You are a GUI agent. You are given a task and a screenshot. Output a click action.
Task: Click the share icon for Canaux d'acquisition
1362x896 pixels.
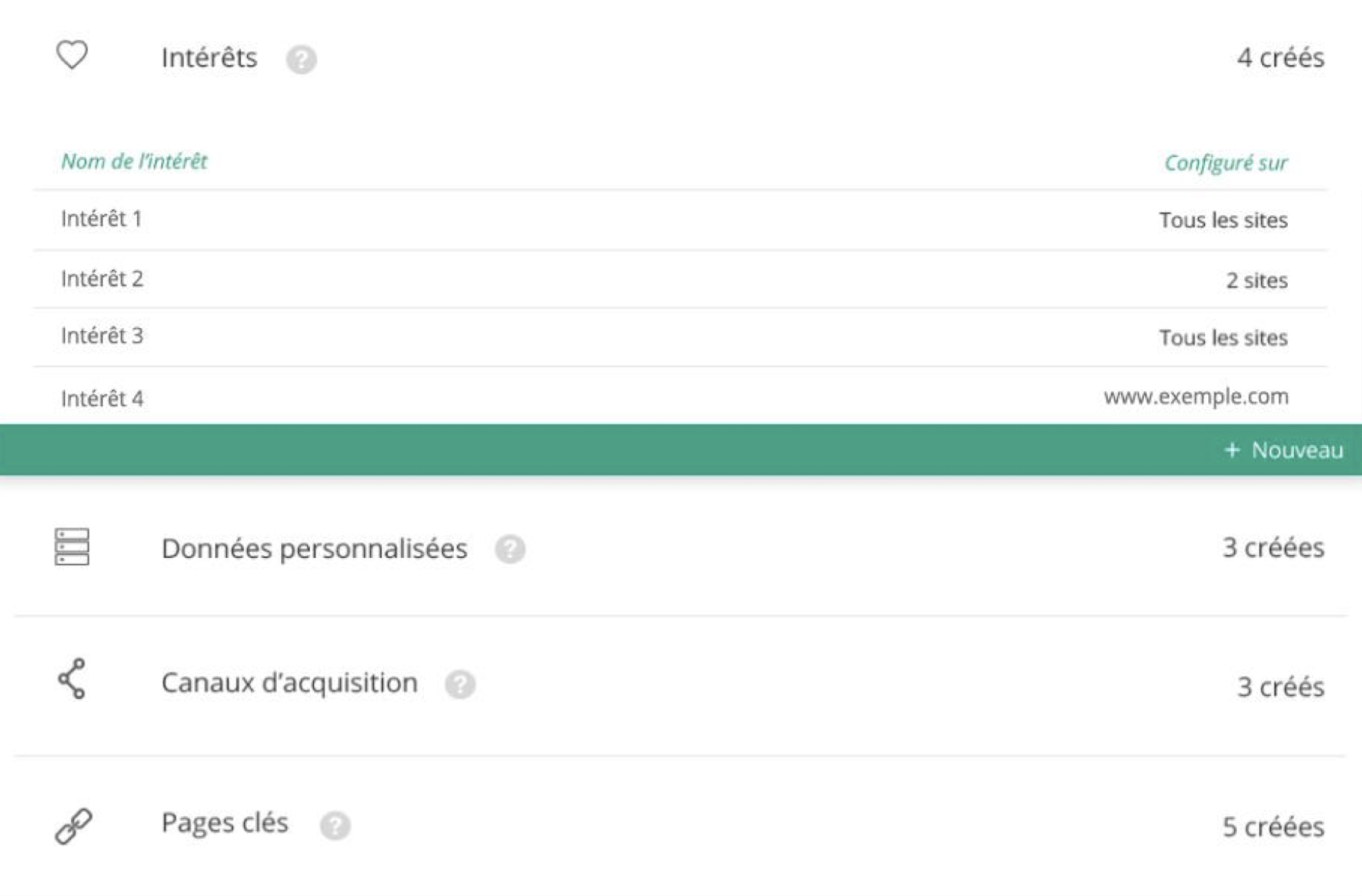(72, 679)
